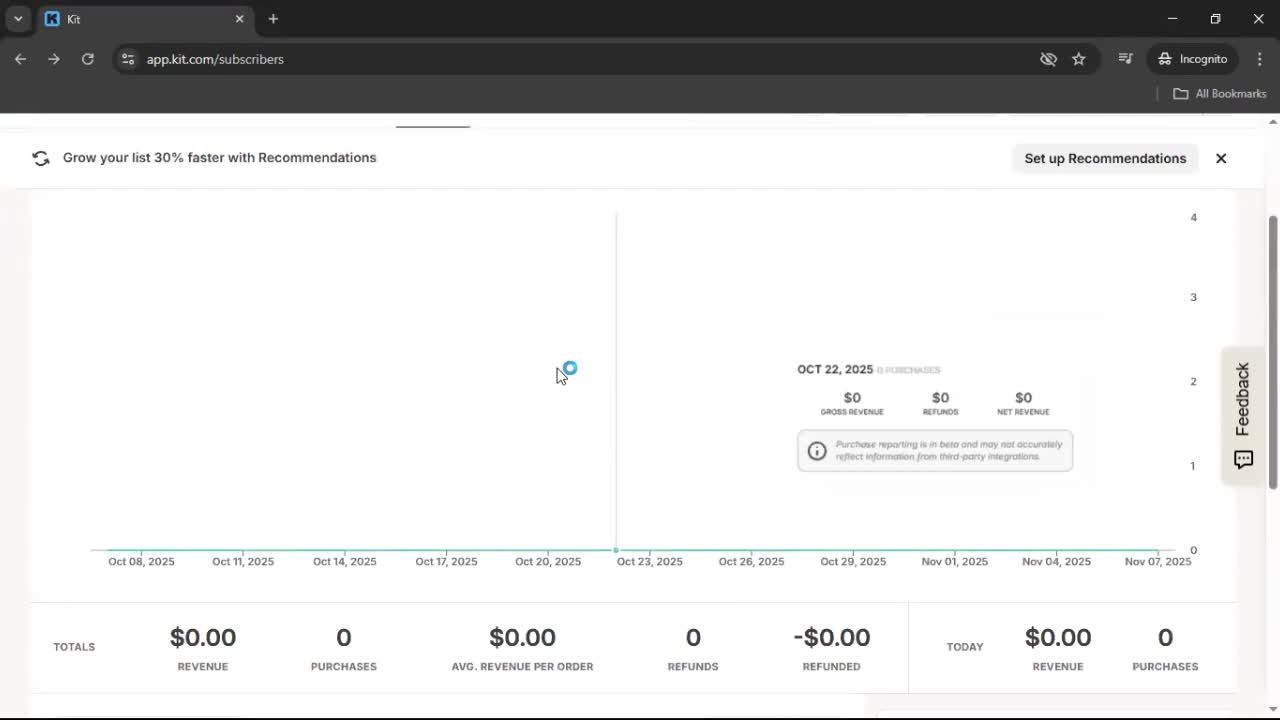The width and height of the screenshot is (1280, 720).
Task: Click the forward navigation arrow
Action: click(53, 59)
